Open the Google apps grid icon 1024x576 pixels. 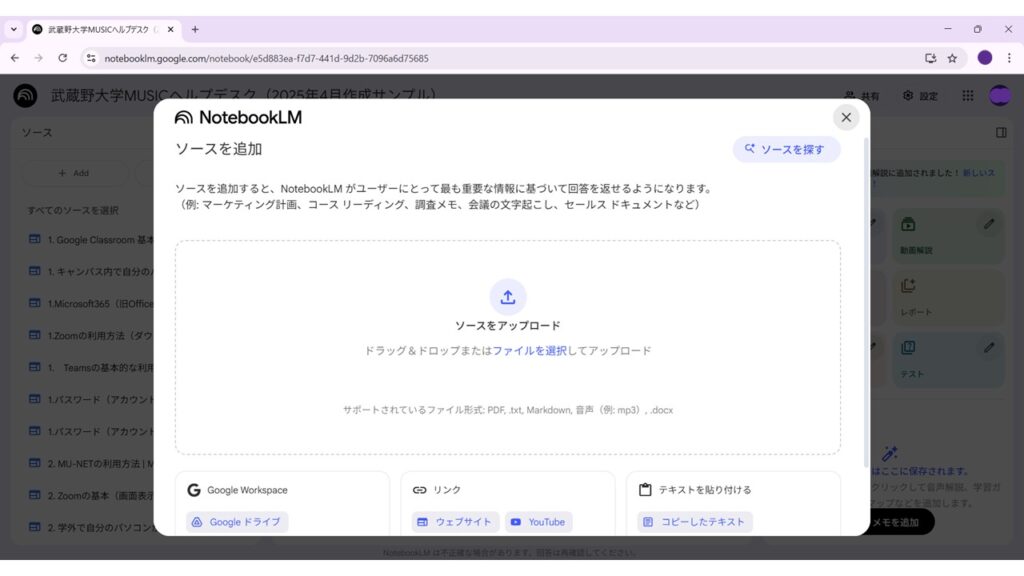[x=967, y=96]
